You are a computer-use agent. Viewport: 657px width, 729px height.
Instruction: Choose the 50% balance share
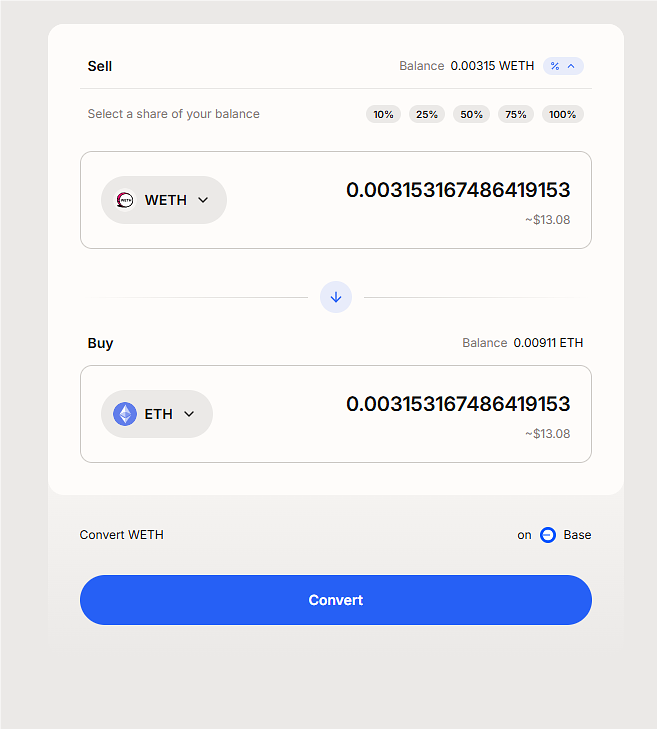tap(471, 114)
